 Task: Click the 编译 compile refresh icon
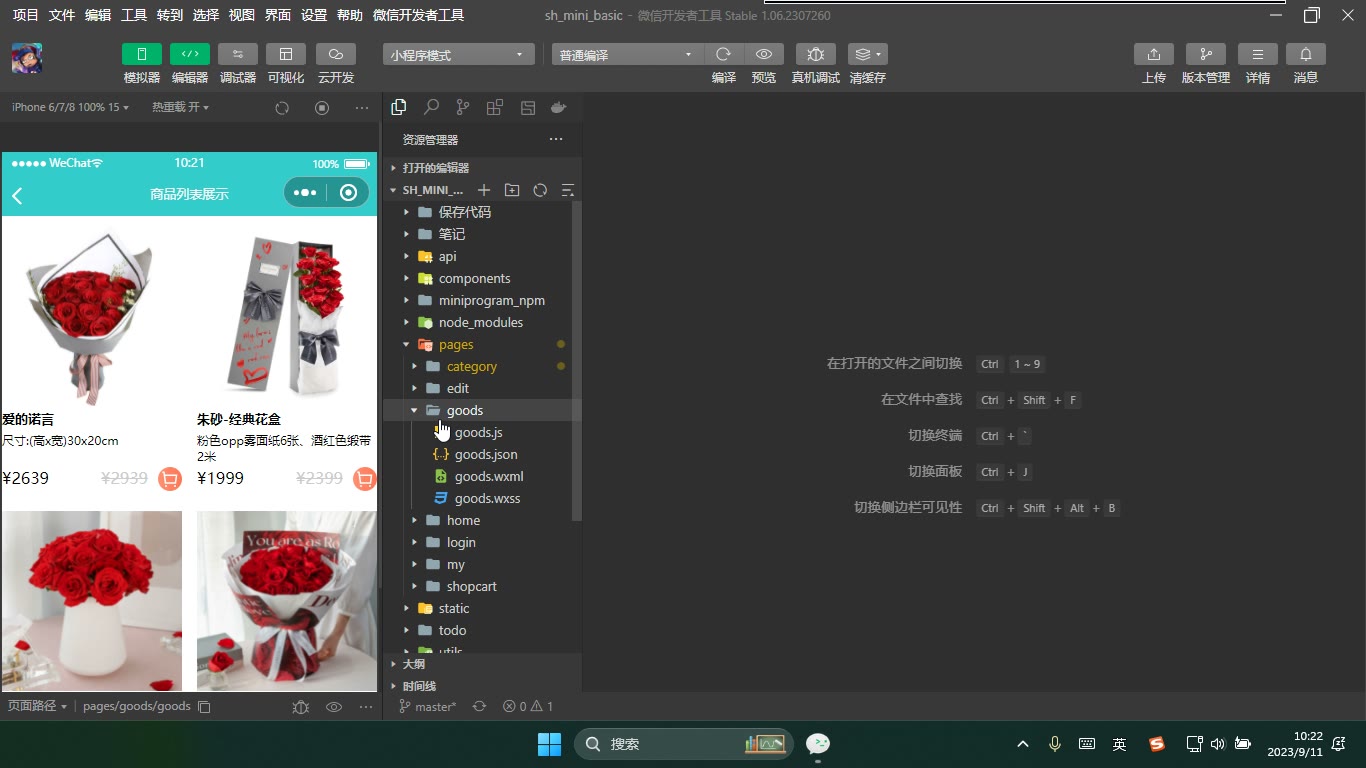coord(724,54)
